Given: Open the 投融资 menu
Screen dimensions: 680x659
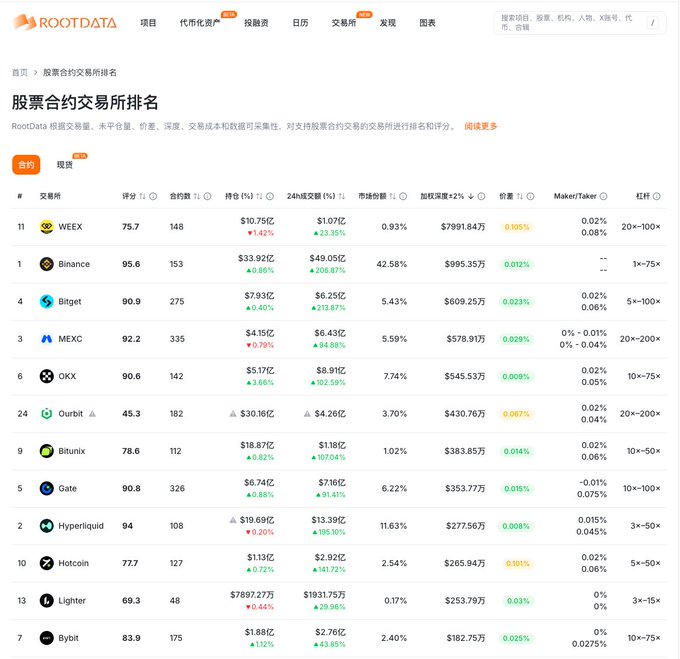Looking at the screenshot, I should coord(256,23).
